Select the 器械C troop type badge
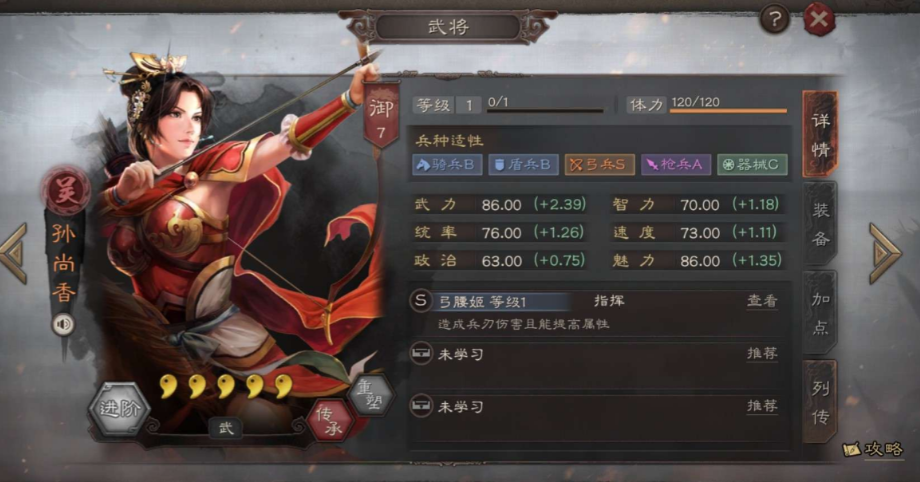The height and width of the screenshot is (482, 920). 752,165
